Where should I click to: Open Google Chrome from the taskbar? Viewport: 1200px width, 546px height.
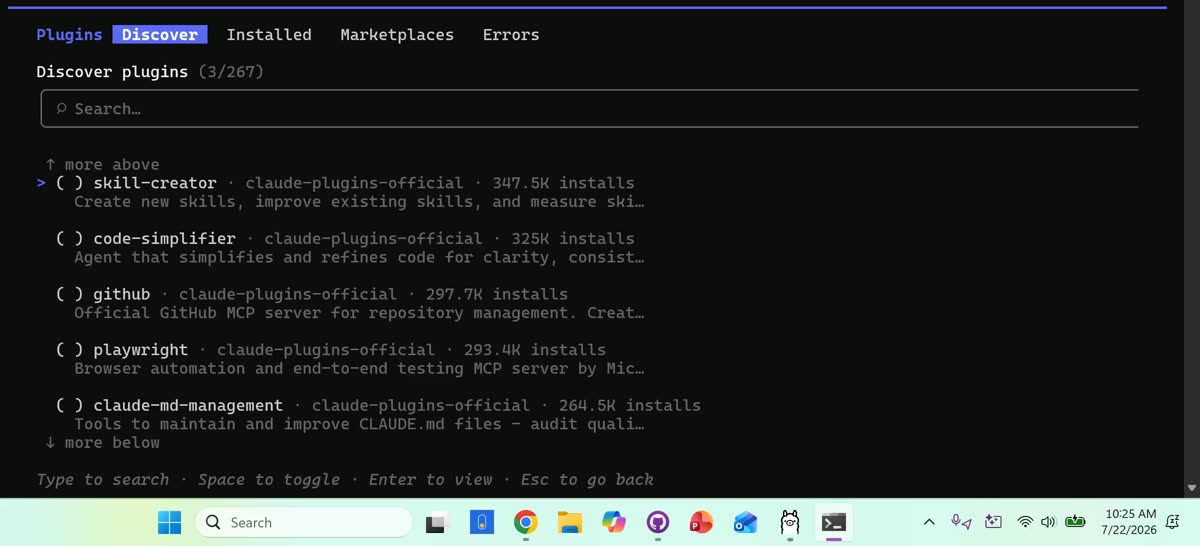[x=525, y=522]
